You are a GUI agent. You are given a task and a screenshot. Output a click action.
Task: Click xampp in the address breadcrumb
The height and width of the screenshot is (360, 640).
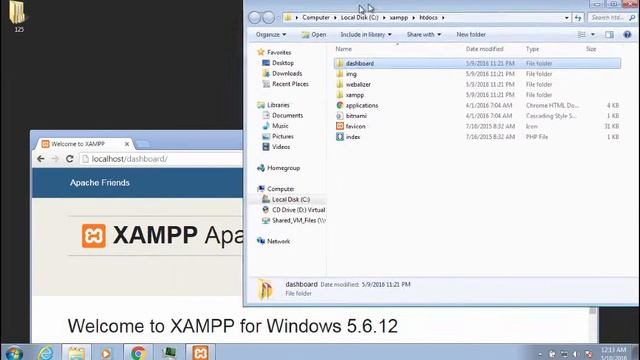tap(399, 18)
